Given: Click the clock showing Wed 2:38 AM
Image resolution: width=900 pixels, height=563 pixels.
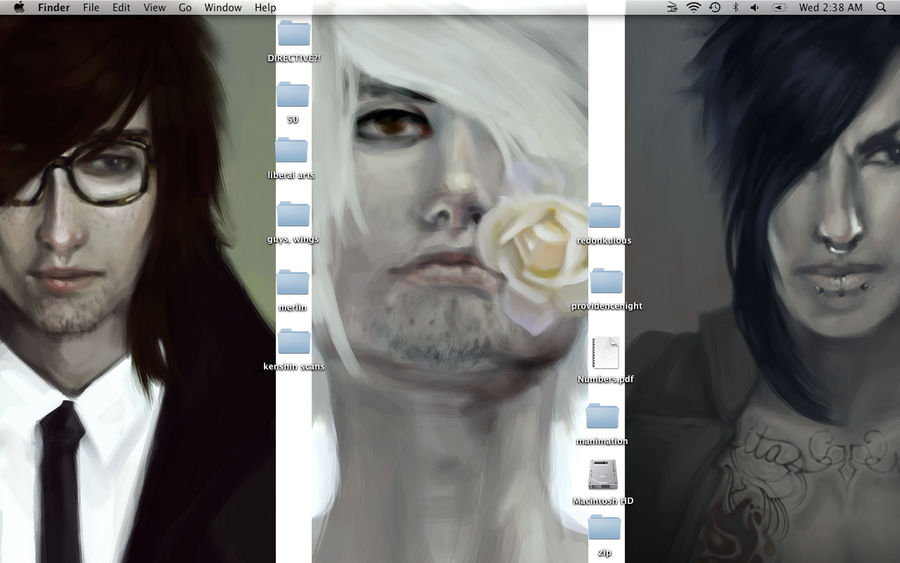Looking at the screenshot, I should pyautogui.click(x=831, y=7).
